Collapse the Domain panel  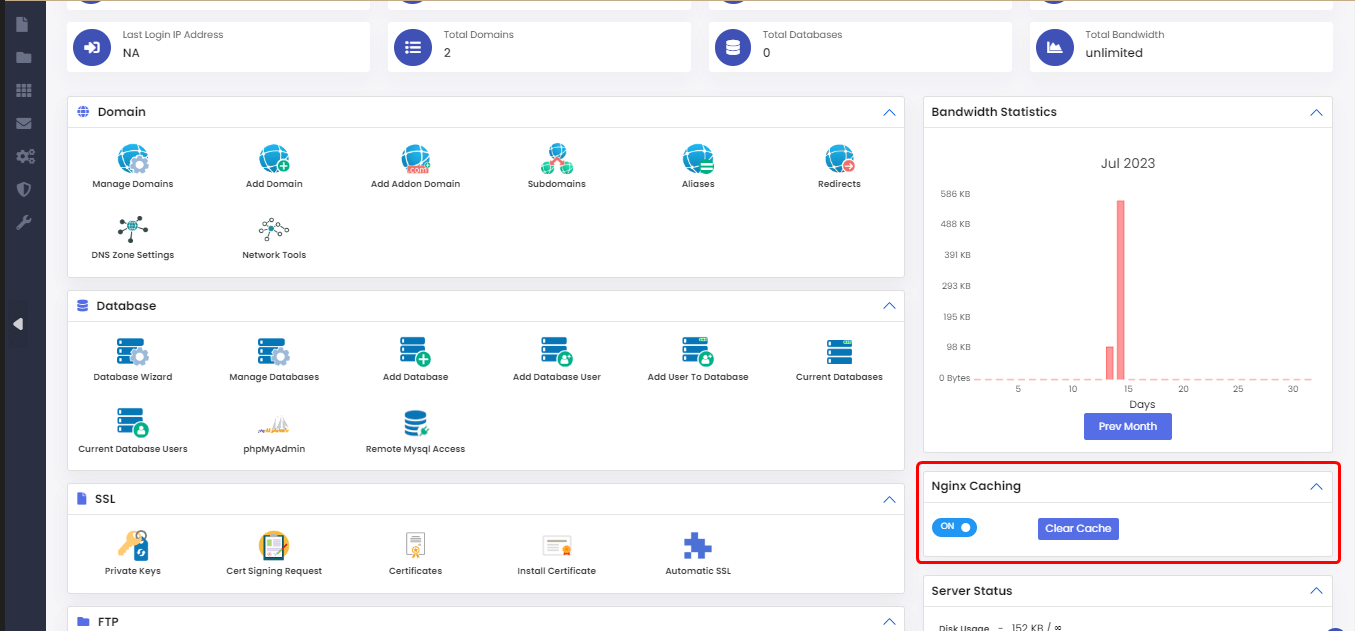pyautogui.click(x=889, y=113)
